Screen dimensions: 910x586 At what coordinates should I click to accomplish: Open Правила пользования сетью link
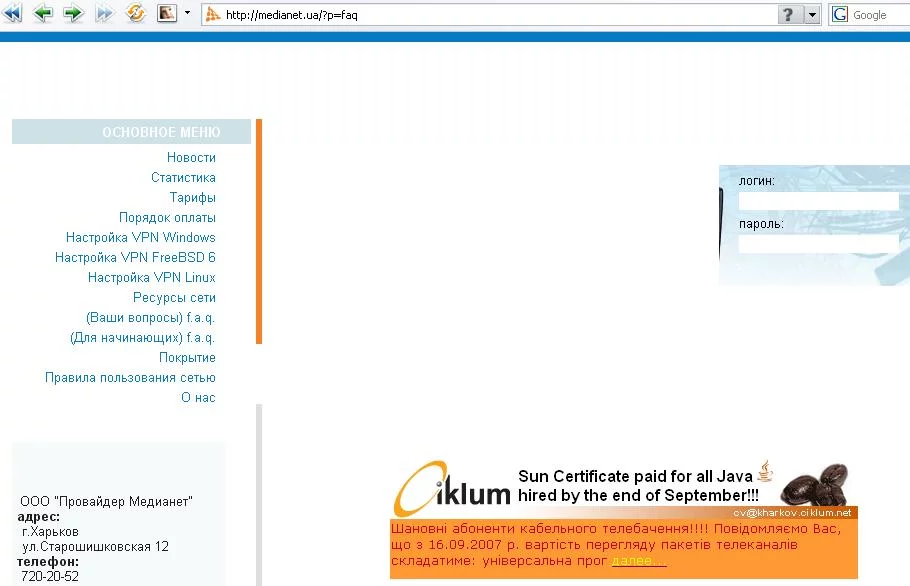(130, 378)
